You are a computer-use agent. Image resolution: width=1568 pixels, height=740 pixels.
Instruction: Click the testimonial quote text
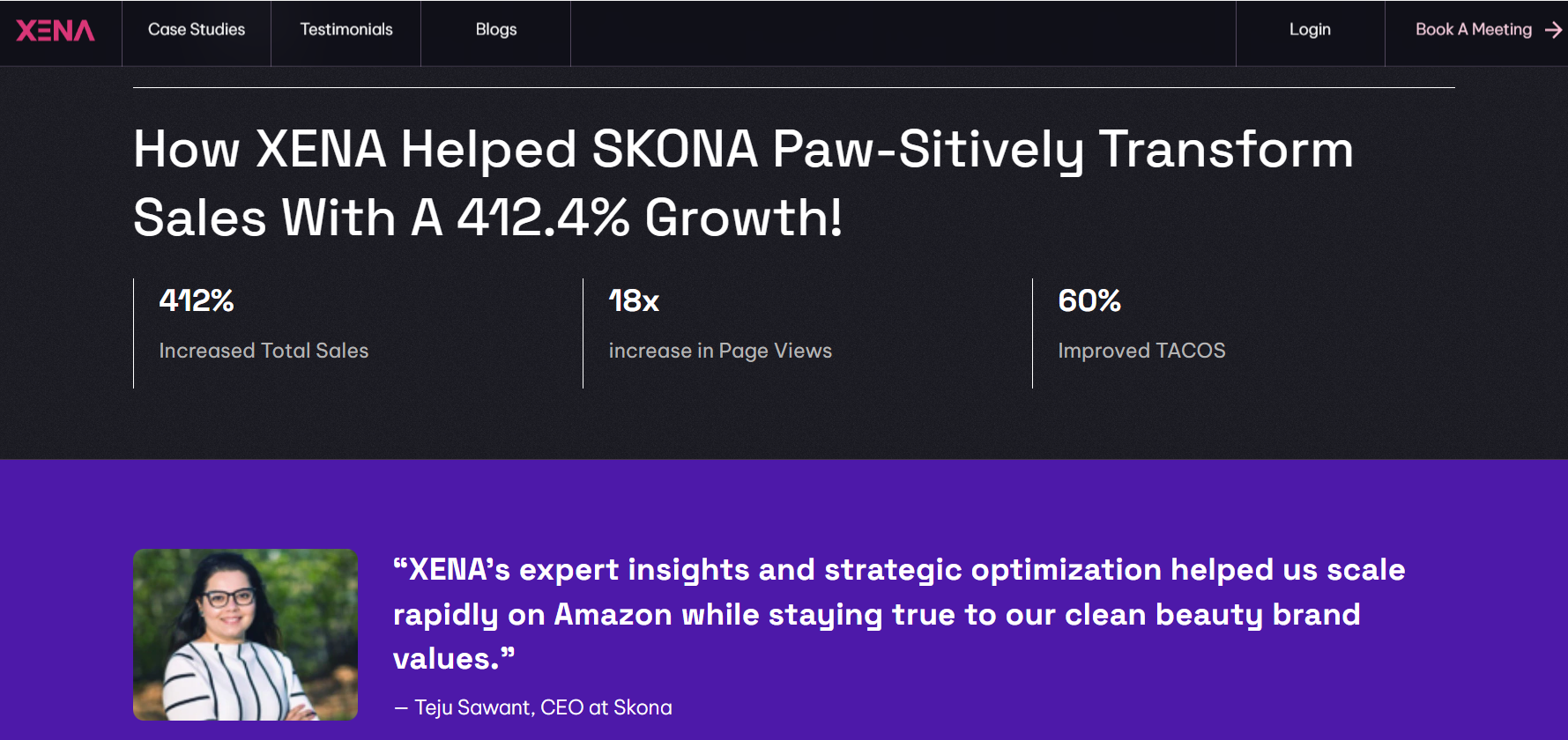pyautogui.click(x=898, y=614)
